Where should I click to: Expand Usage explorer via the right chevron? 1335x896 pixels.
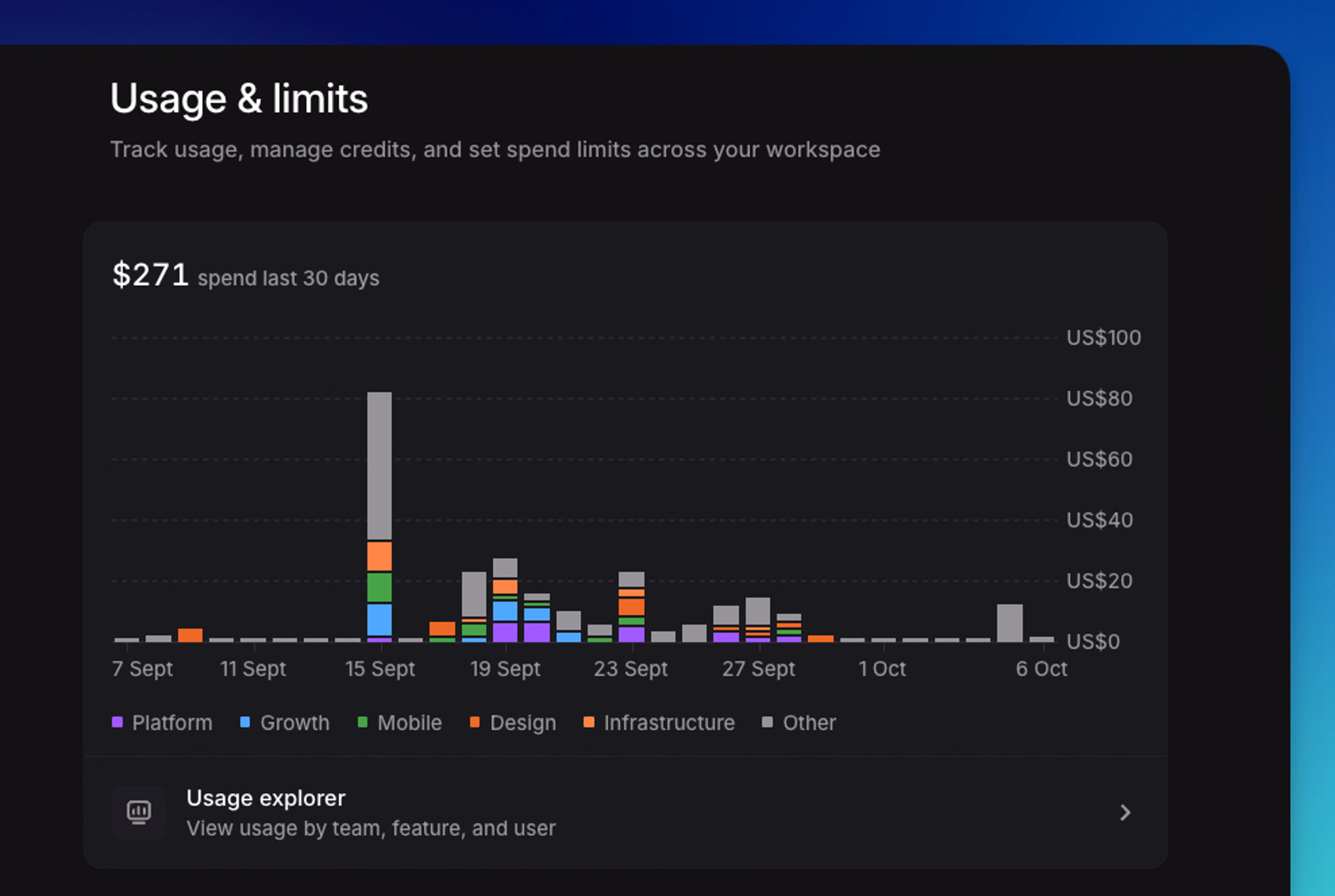[1125, 813]
